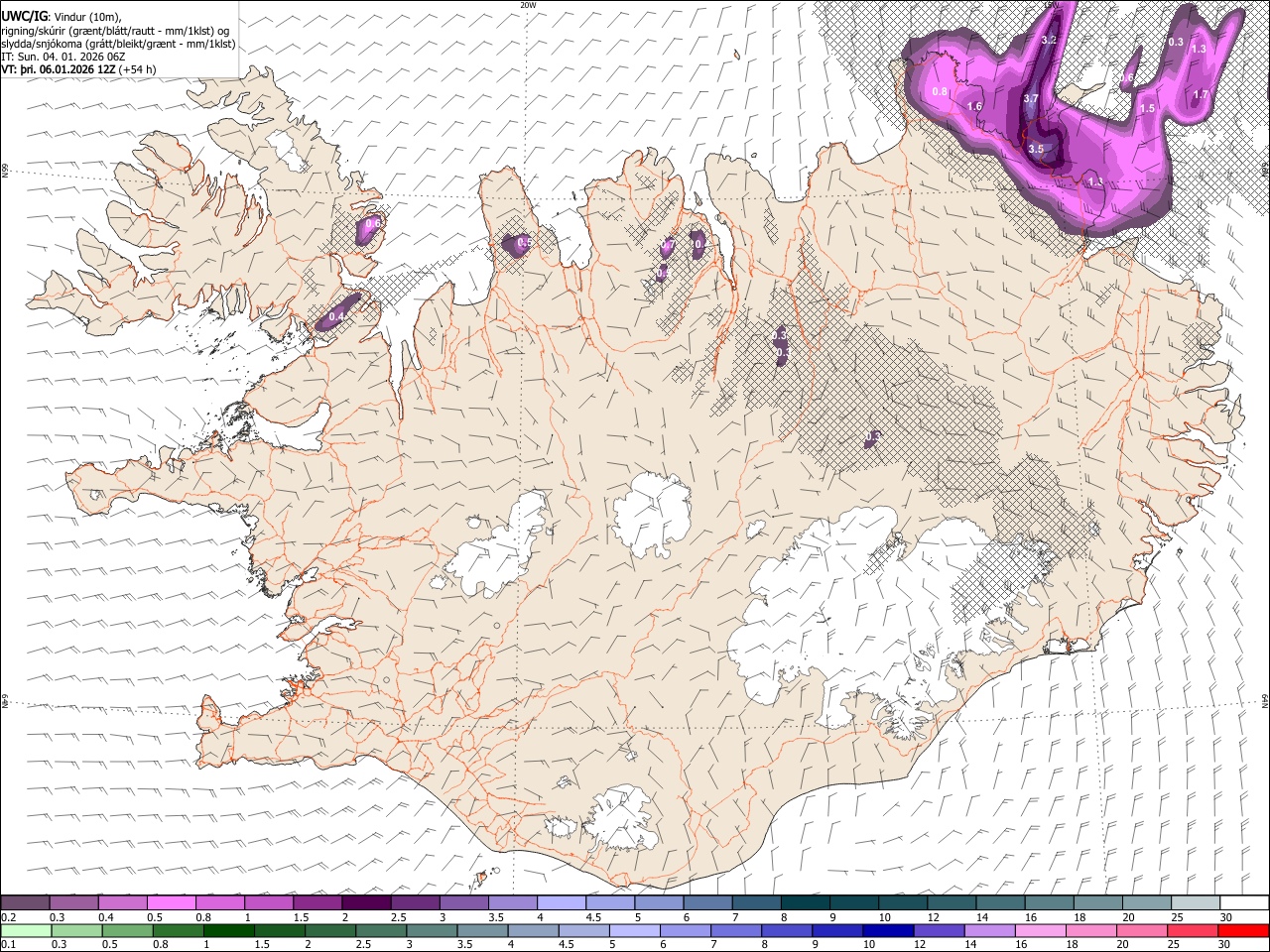Click the rain scale swatch between 10 and 12
1270x952 pixels.
[x=889, y=930]
